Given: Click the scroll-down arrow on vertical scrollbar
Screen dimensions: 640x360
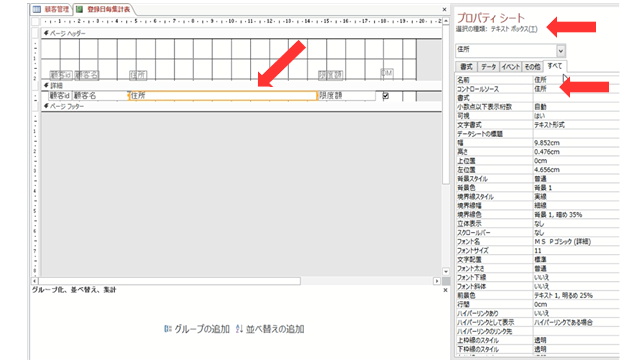Looking at the screenshot, I should pos(445,272).
